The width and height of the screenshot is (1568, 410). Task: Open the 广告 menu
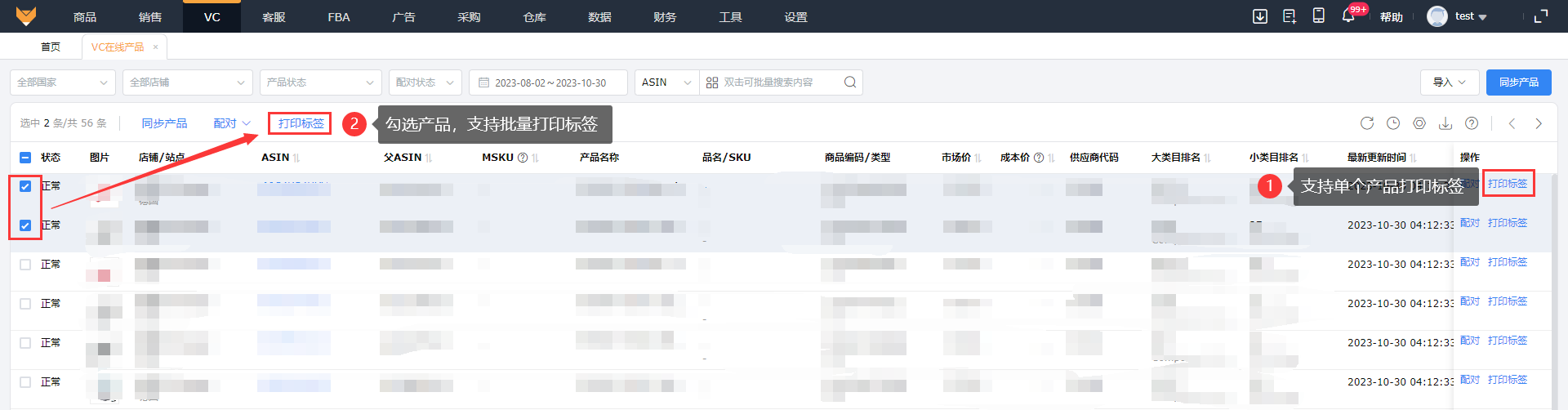404,16
